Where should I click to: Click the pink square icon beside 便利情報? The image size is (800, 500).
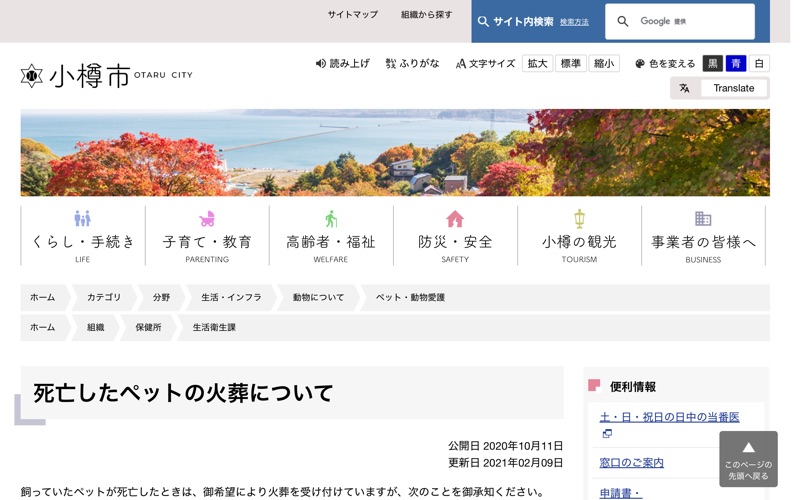(x=594, y=385)
